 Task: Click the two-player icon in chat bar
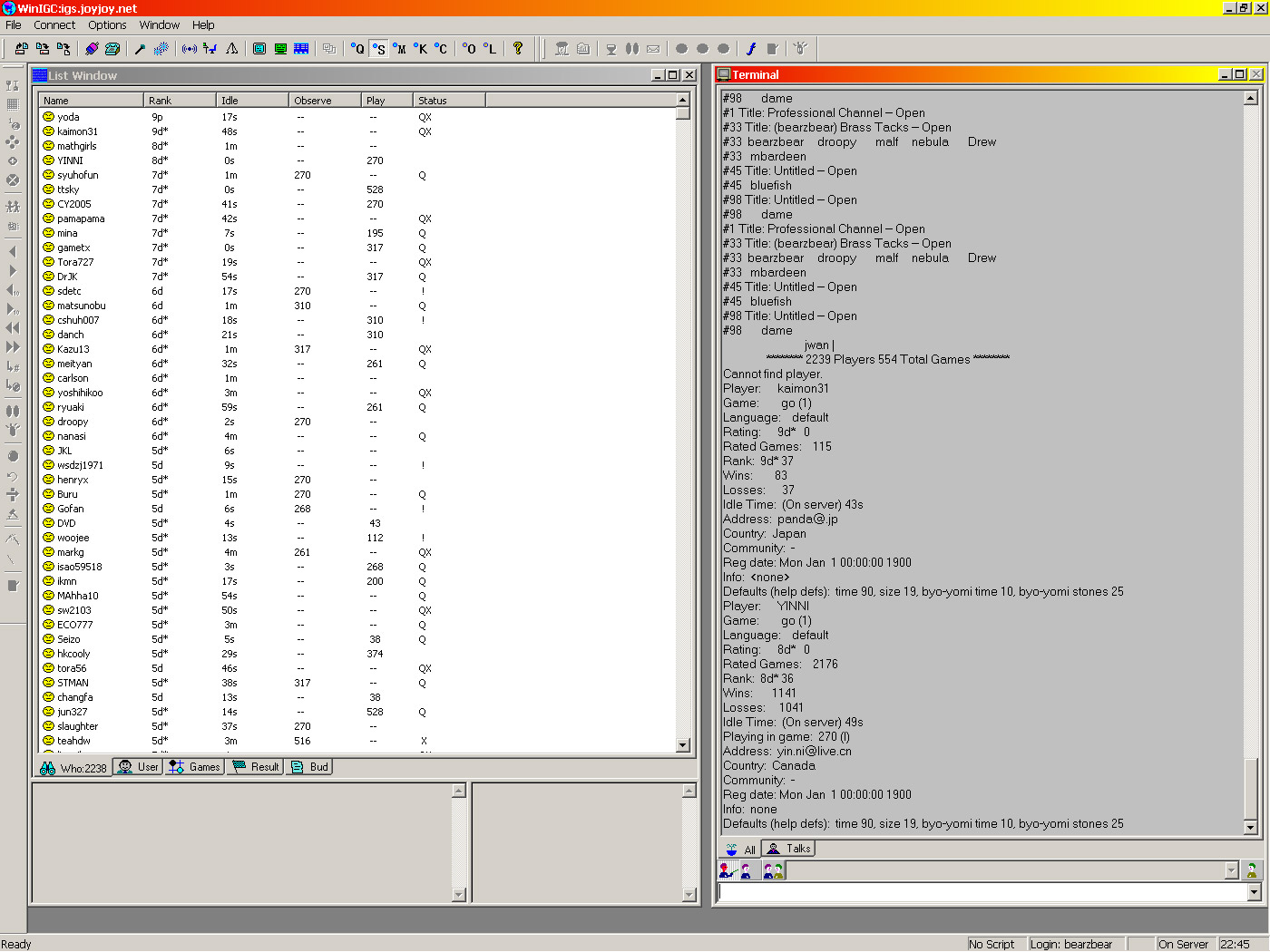point(773,871)
